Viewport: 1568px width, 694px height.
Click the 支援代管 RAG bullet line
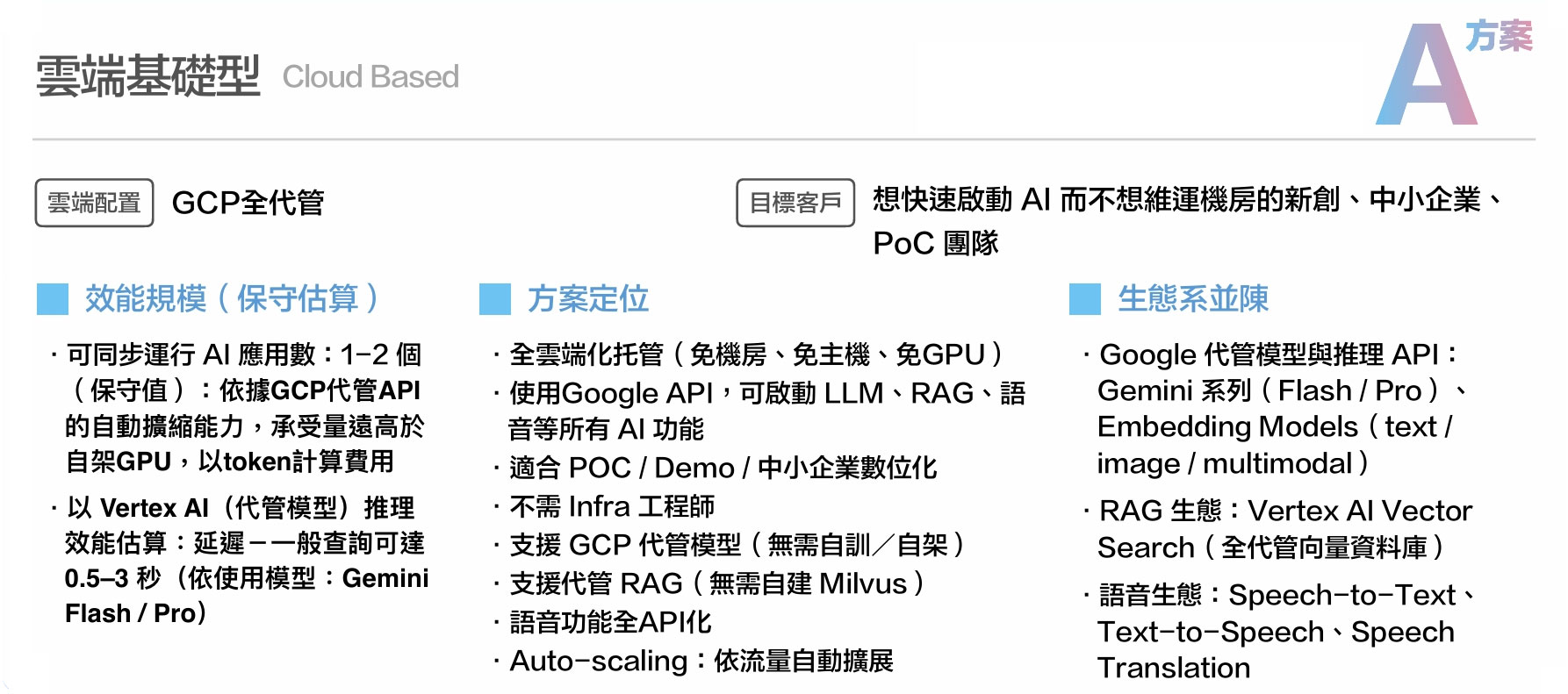click(x=716, y=583)
